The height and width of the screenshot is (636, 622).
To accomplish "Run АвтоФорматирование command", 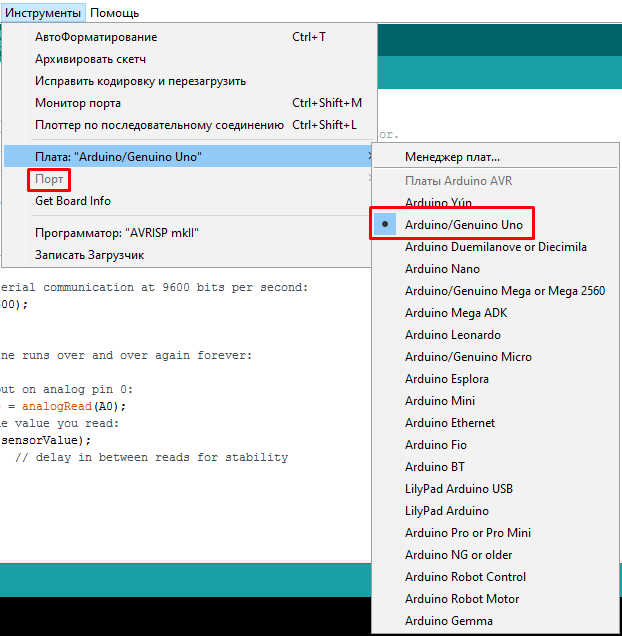I will tap(189, 37).
